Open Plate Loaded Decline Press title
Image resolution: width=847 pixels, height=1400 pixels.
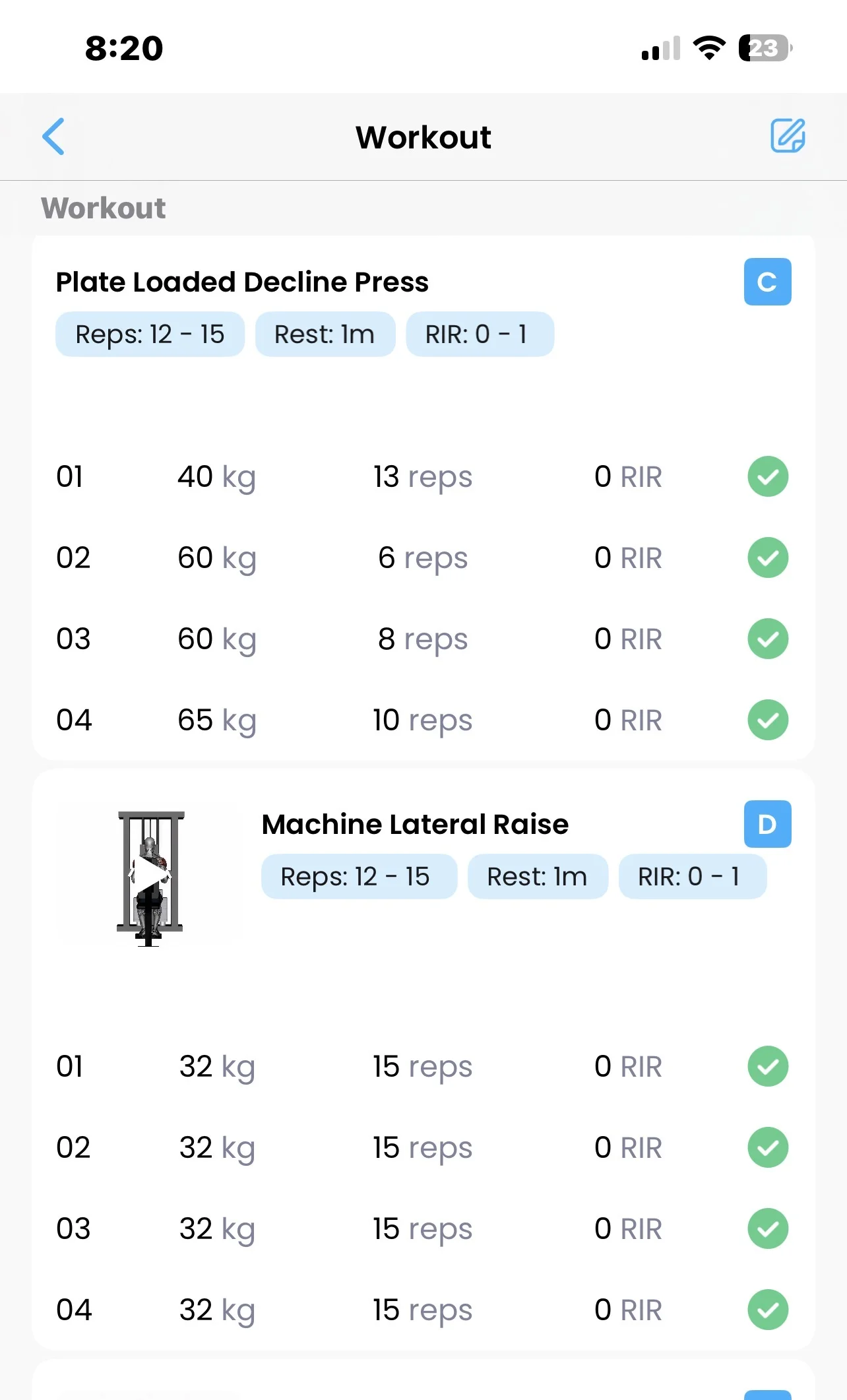click(242, 282)
